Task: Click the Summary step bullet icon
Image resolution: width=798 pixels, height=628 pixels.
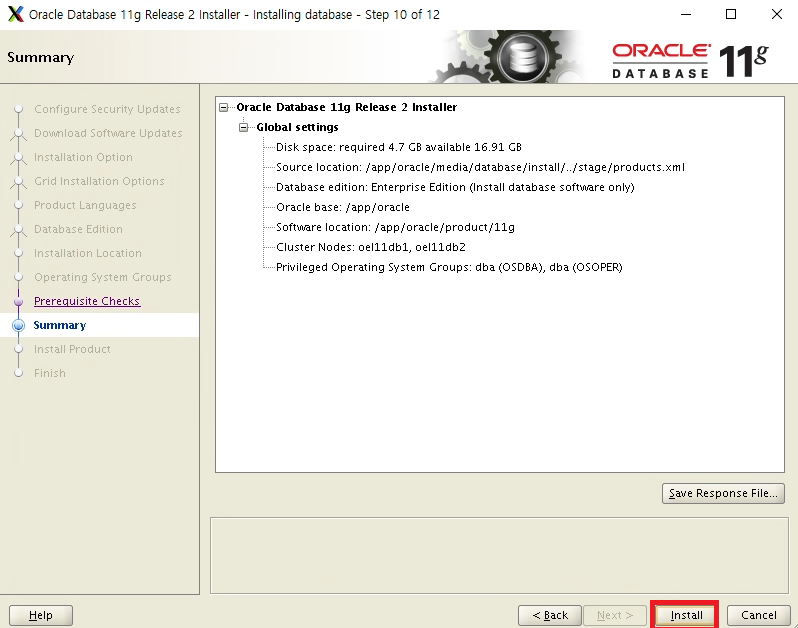Action: click(x=18, y=325)
